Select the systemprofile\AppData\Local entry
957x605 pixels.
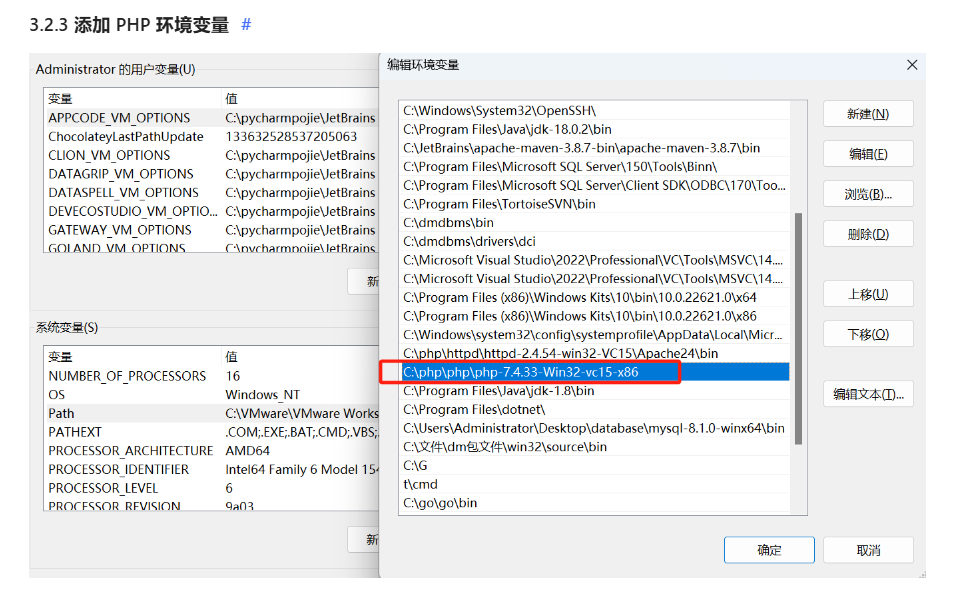click(595, 335)
